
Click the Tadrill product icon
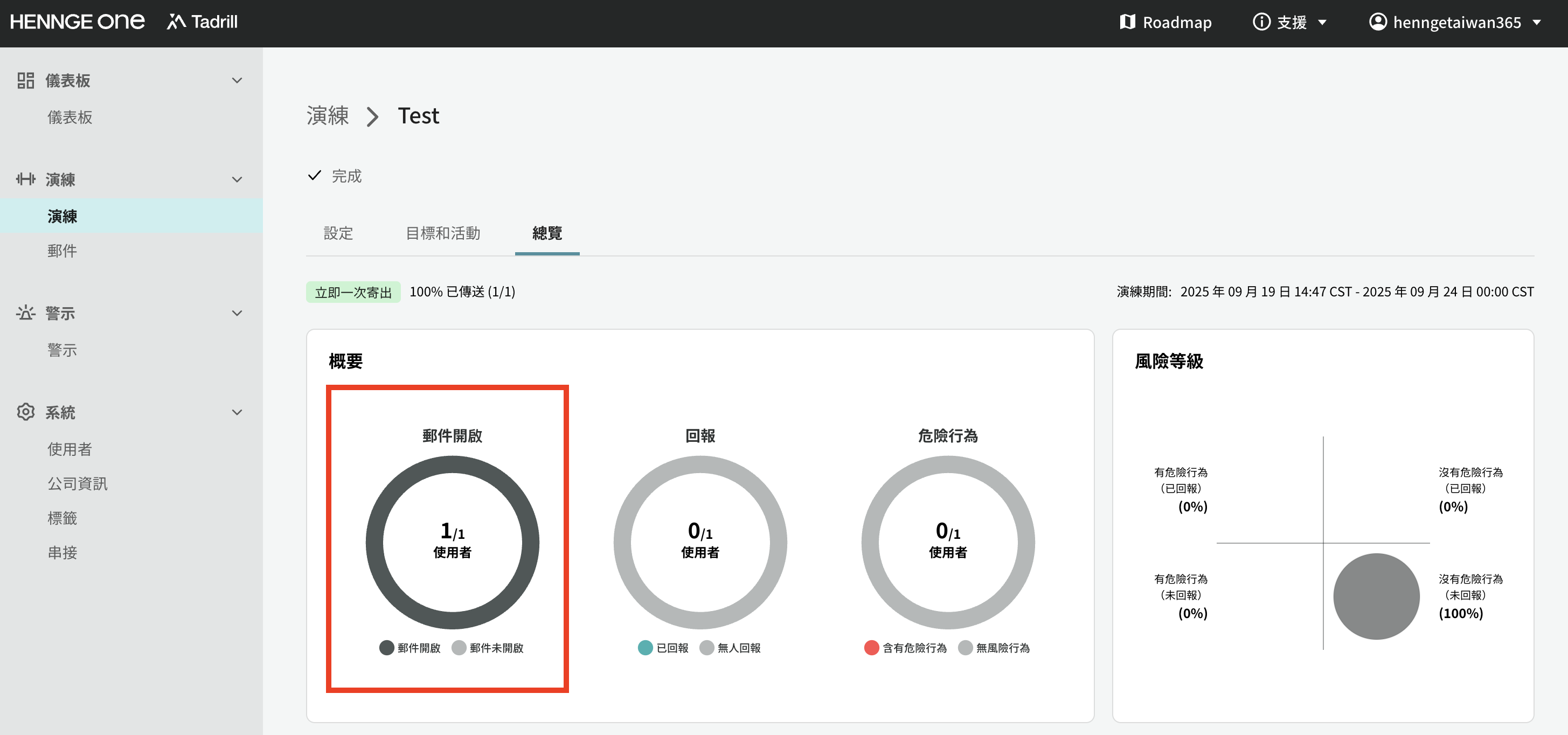point(176,22)
